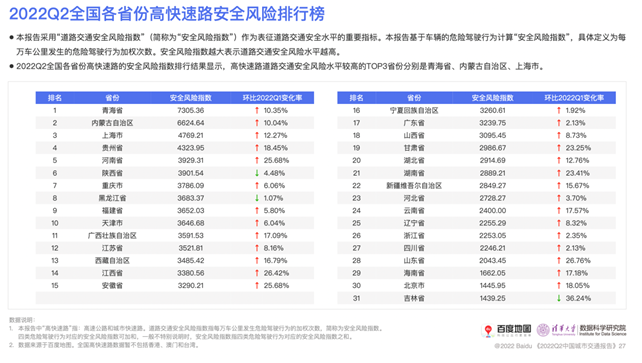The width and height of the screenshot is (642, 363).
Task: Click the green down arrow in 陕西省 row
Action: pos(257,173)
